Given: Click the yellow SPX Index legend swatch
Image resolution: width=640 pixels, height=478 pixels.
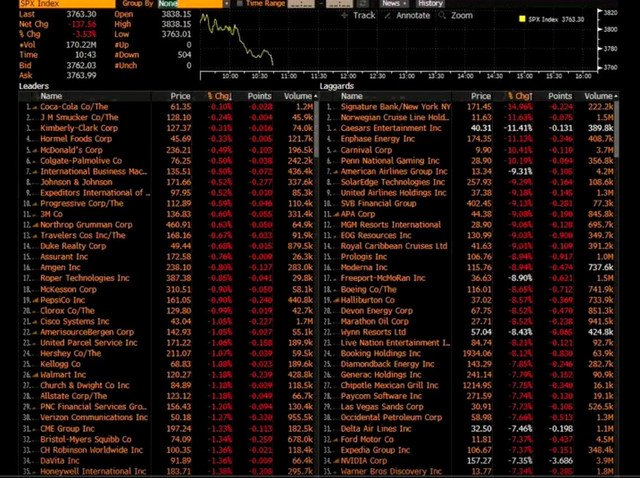Looking at the screenshot, I should coord(522,19).
